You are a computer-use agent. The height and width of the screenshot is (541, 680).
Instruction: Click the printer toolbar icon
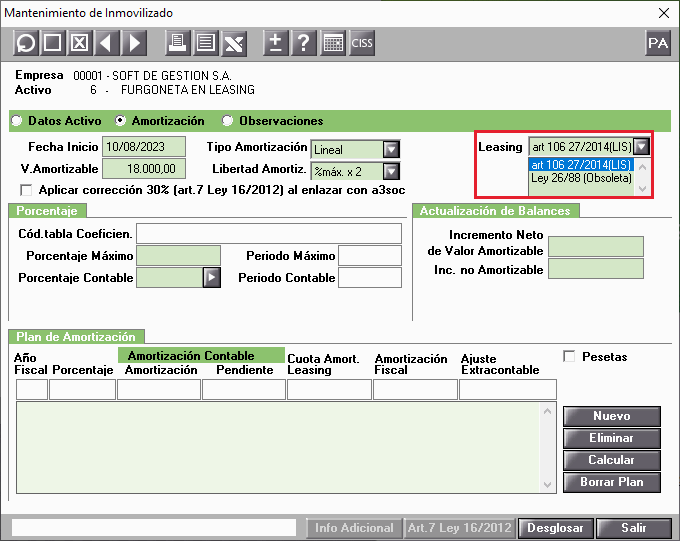(177, 43)
